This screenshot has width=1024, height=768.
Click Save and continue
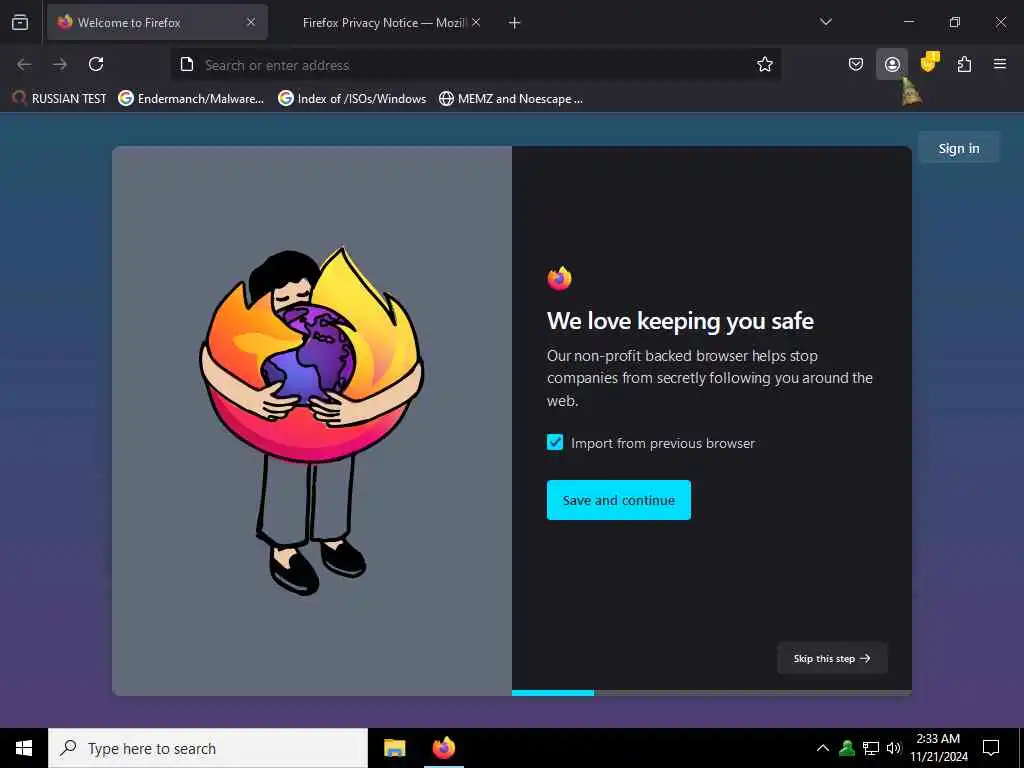tap(618, 500)
